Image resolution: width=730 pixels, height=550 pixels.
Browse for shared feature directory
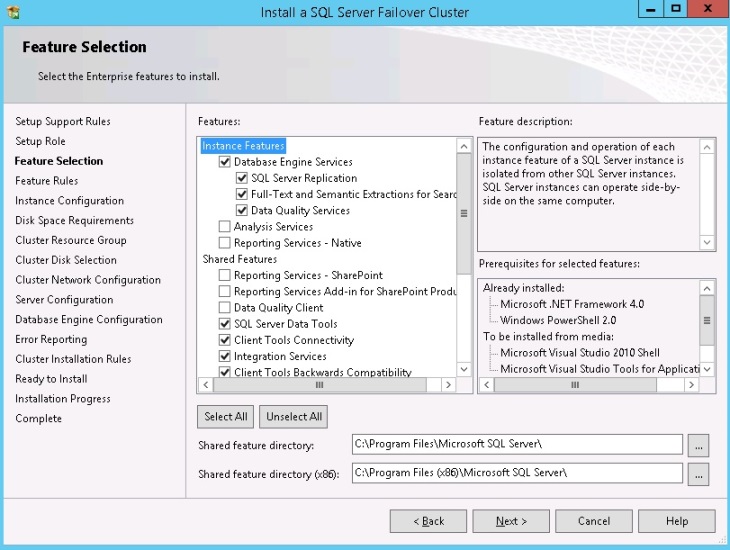(x=698, y=446)
